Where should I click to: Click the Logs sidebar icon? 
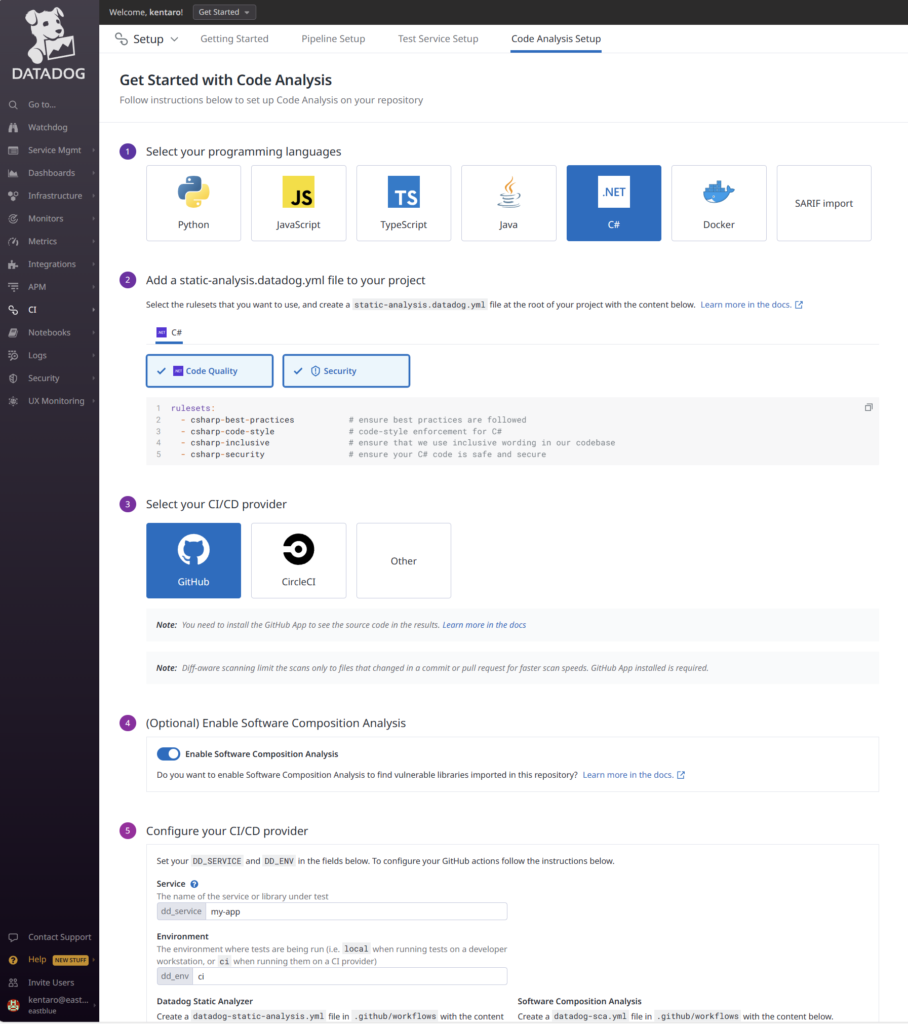pos(13,356)
